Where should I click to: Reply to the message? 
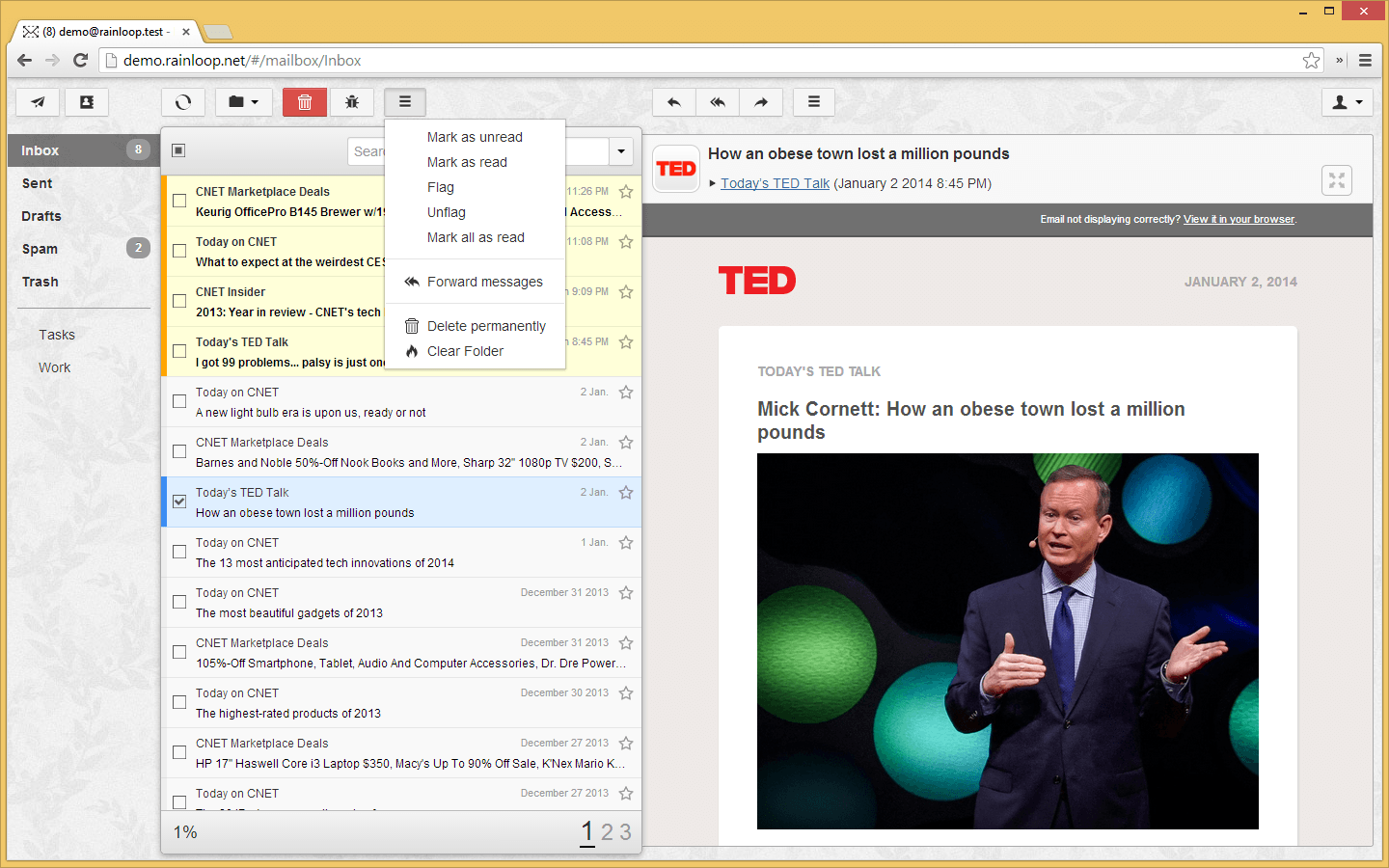[x=674, y=102]
